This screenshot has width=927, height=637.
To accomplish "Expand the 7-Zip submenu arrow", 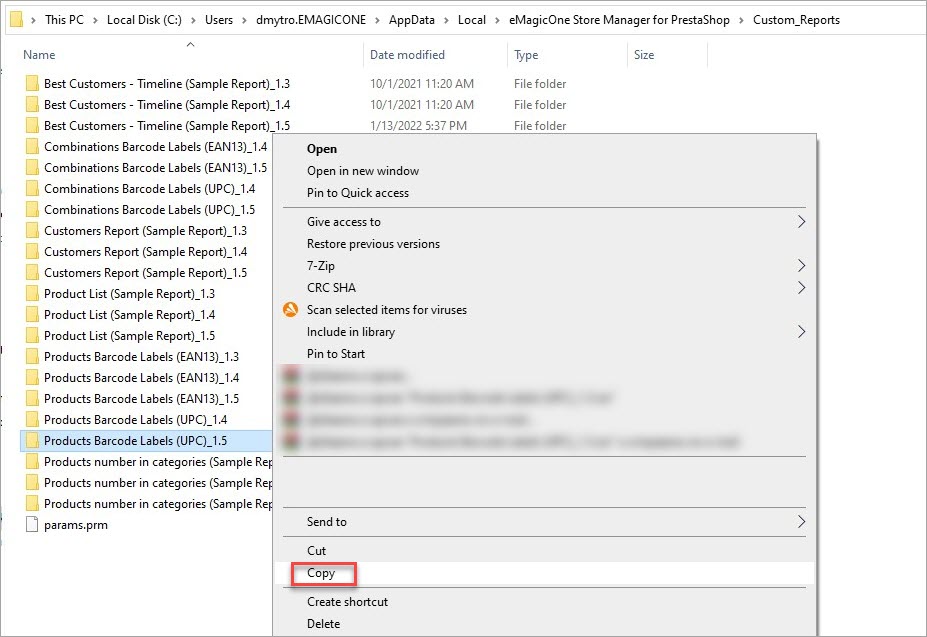I will pyautogui.click(x=801, y=266).
